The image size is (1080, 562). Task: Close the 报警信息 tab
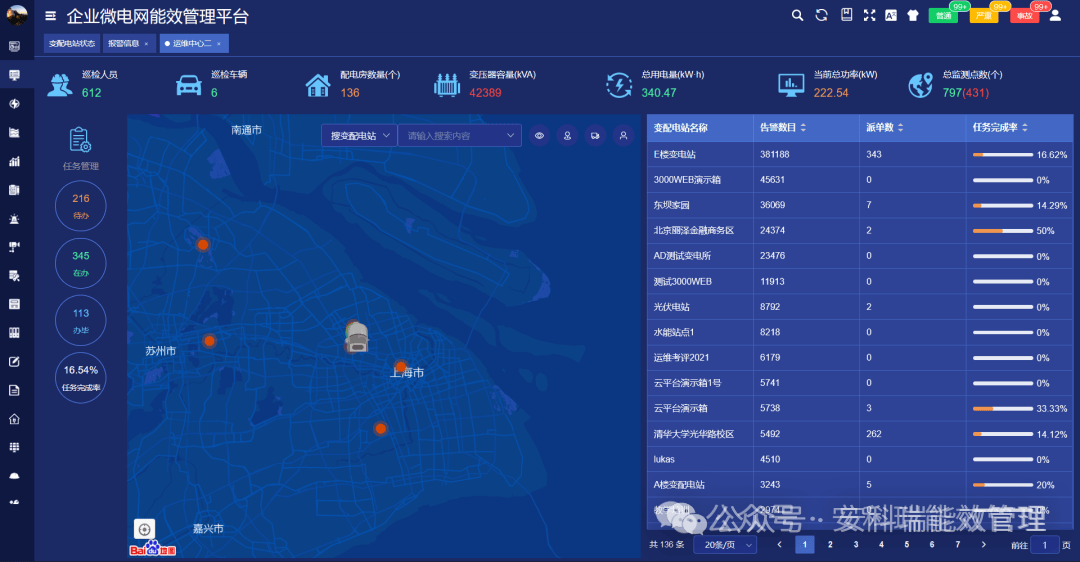(146, 44)
